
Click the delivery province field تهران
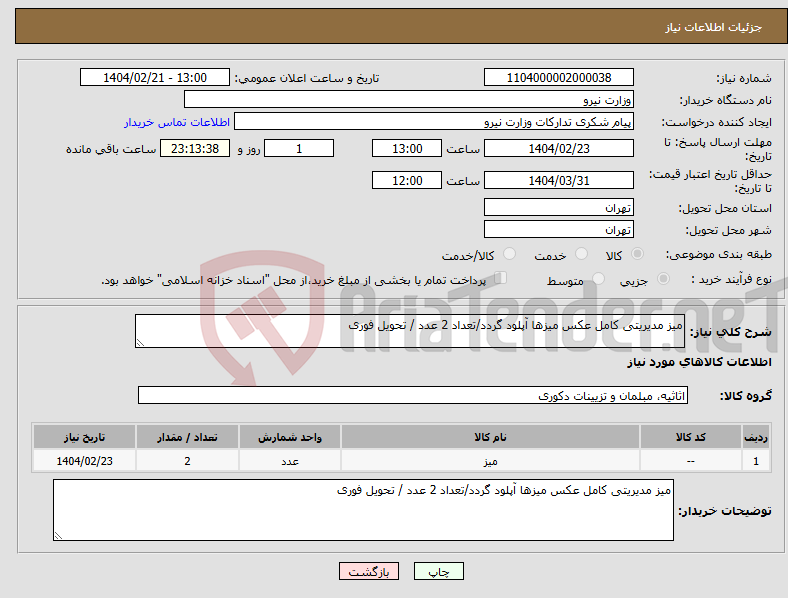[558, 207]
